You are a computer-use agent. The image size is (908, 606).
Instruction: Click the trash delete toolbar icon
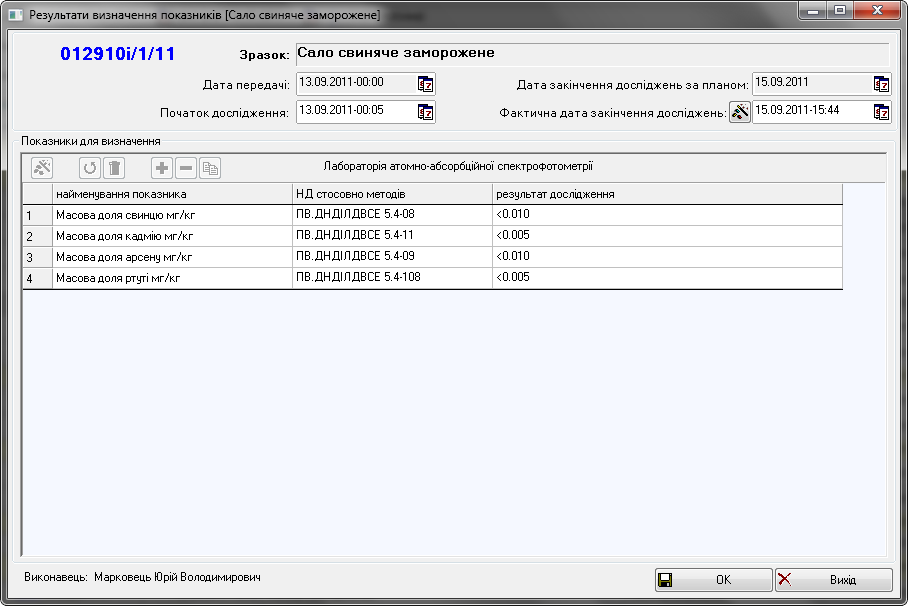pyautogui.click(x=114, y=168)
